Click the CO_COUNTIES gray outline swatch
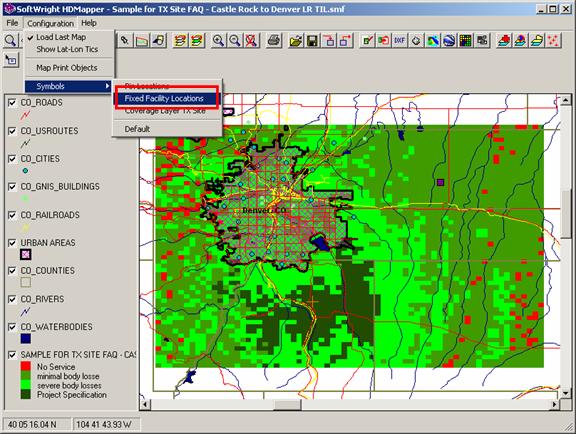 (26, 282)
